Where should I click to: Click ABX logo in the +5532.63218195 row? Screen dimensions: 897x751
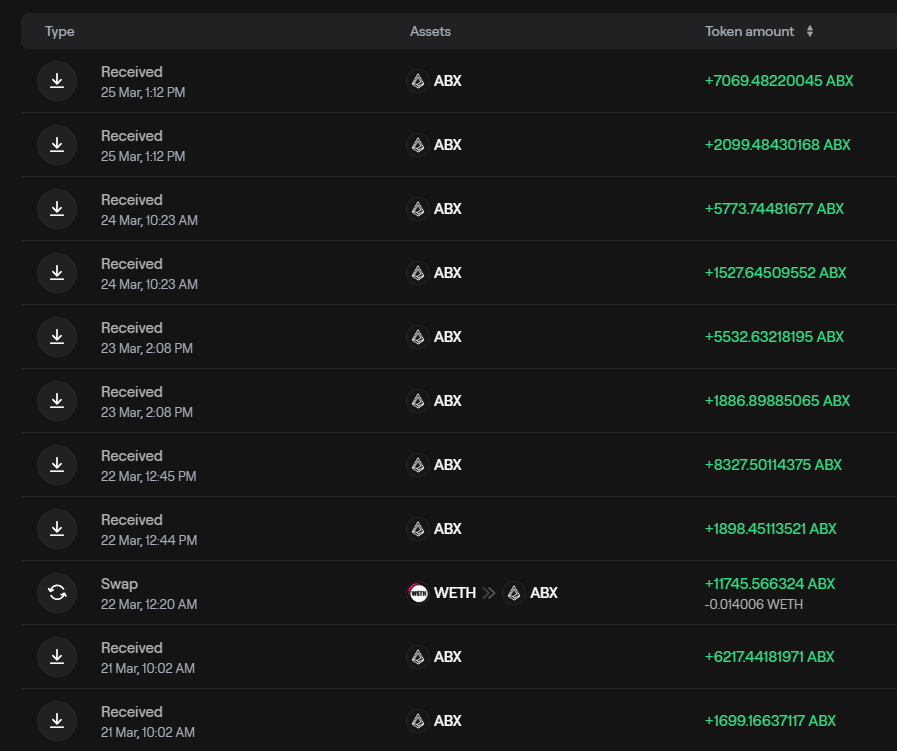click(418, 337)
